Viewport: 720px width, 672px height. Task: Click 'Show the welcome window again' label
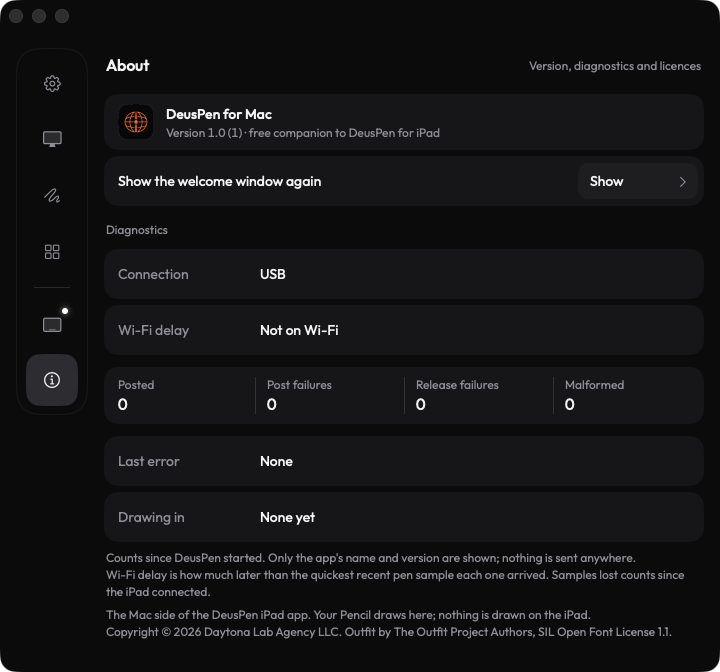pos(219,181)
